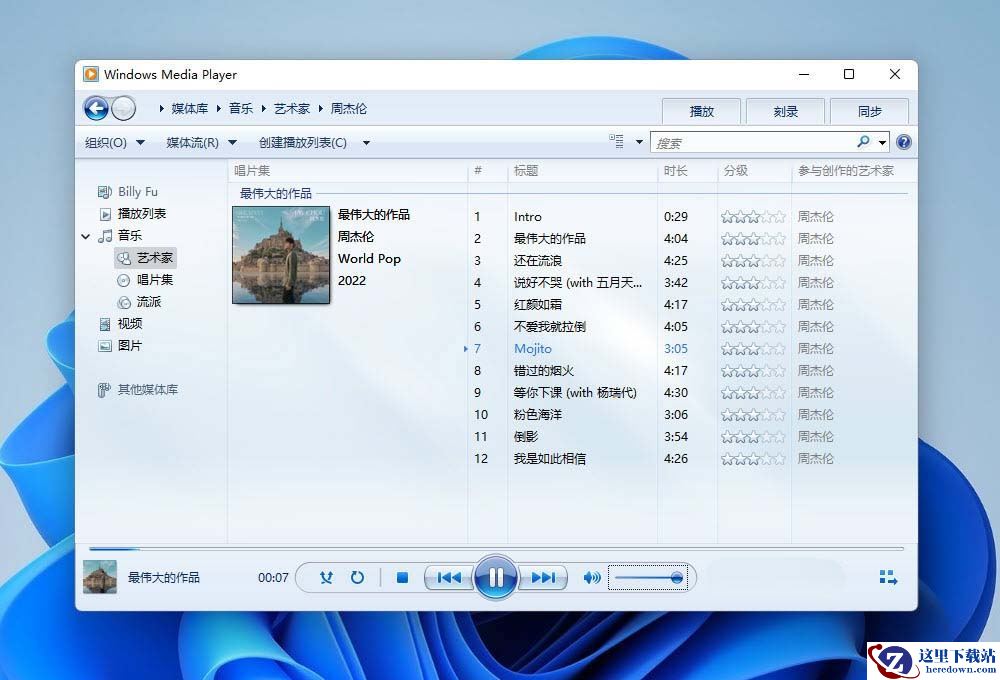Expand the 媒体流(R) dropdown
The width and height of the screenshot is (1000, 680).
[x=201, y=142]
